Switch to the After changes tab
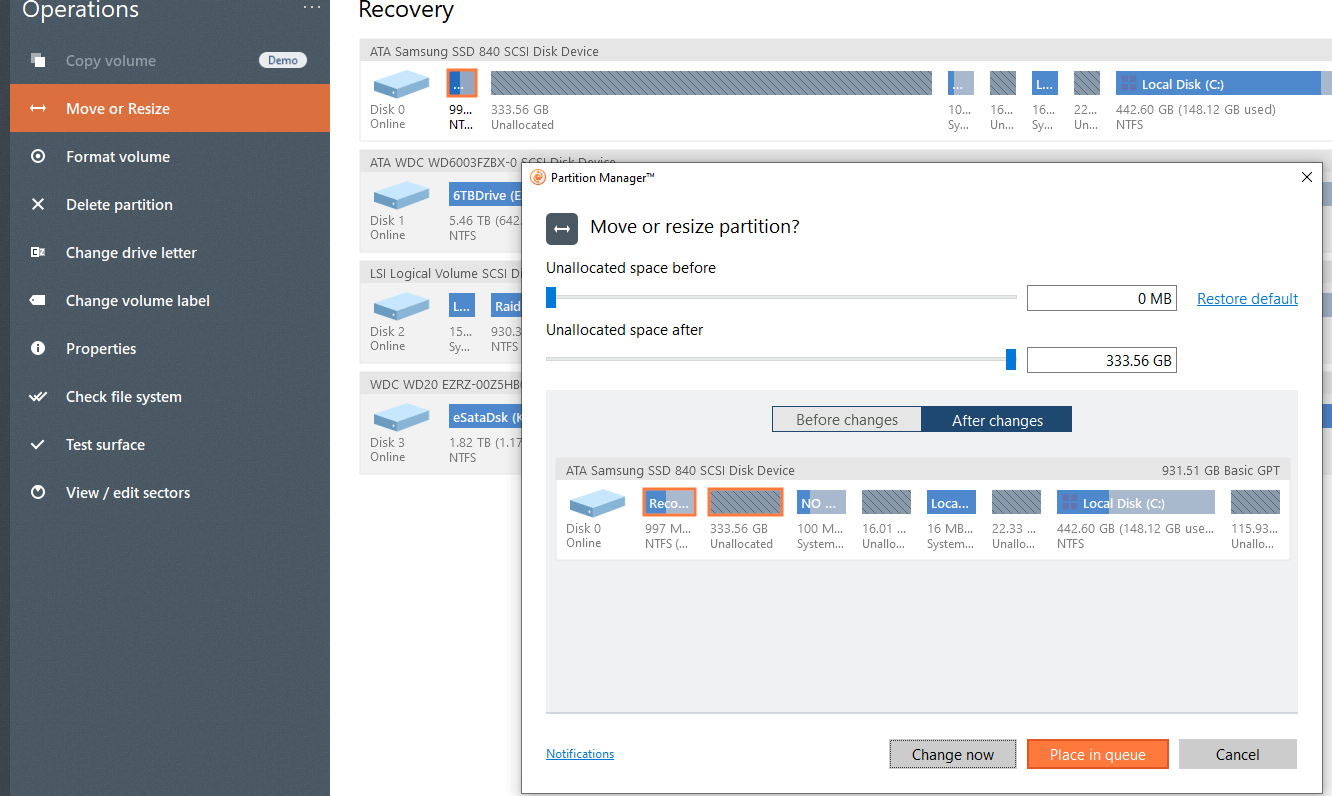Image resolution: width=1332 pixels, height=796 pixels. [x=996, y=419]
